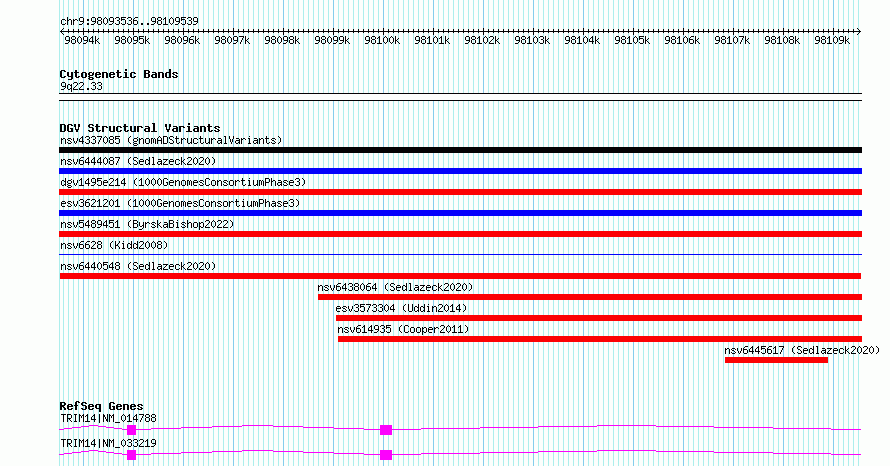This screenshot has width=890, height=466.
Task: Click the 98095k ruler tick label
Action: click(132, 40)
